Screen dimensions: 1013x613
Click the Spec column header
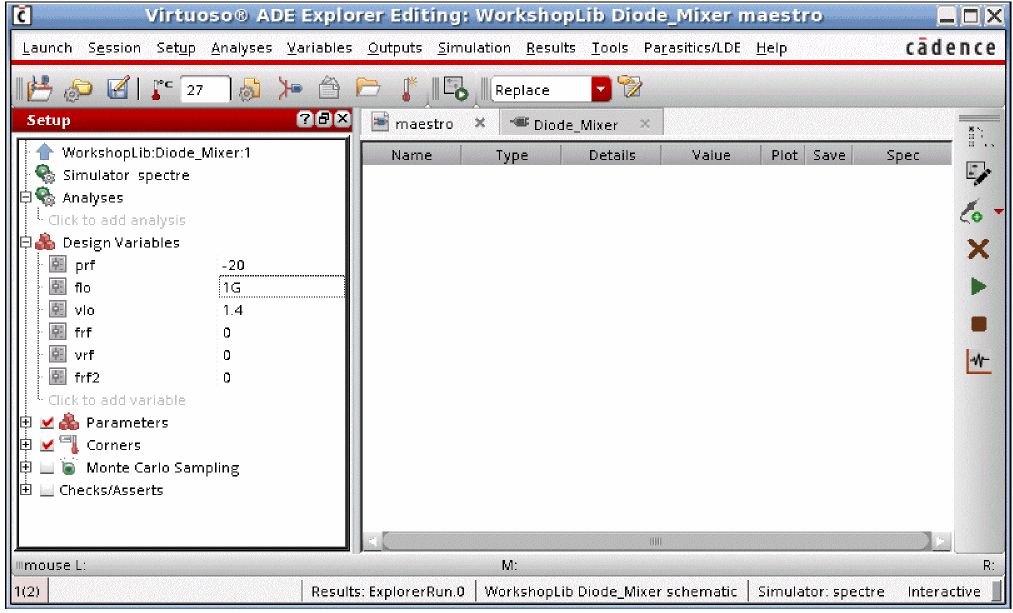[x=903, y=155]
